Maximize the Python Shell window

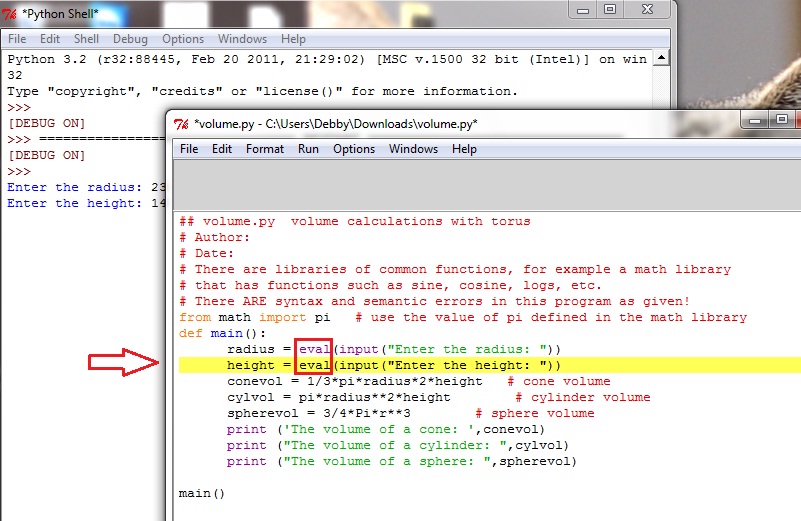pyautogui.click(x=610, y=10)
